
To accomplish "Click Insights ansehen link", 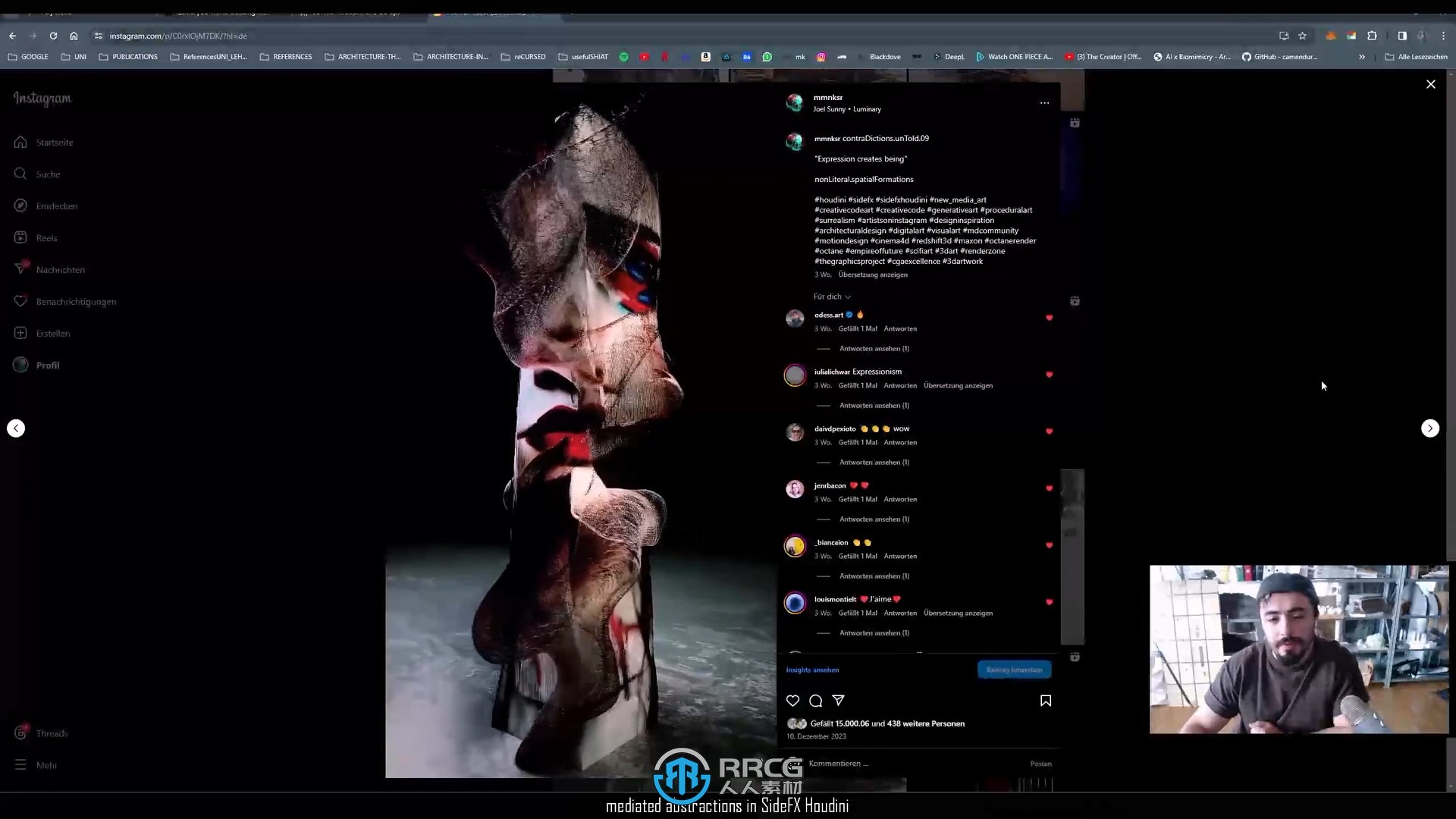I will (x=812, y=670).
